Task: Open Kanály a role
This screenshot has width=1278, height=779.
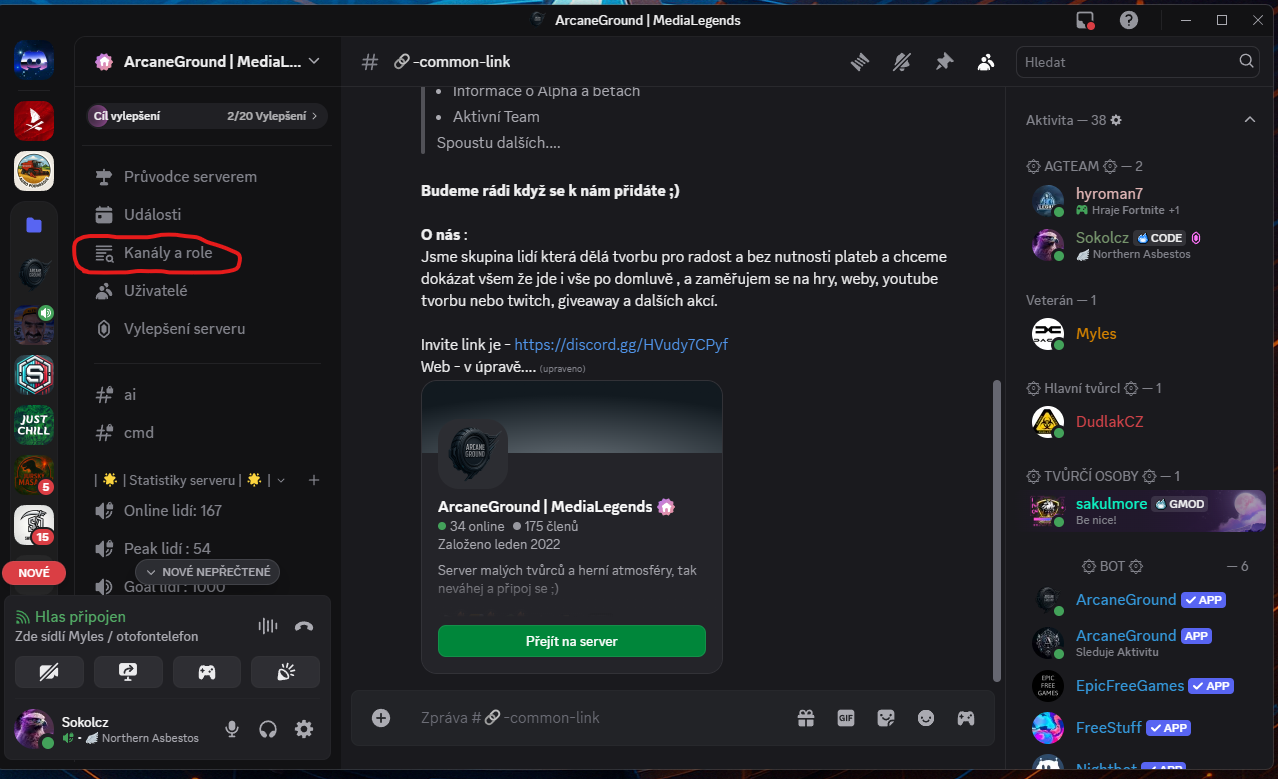Action: [207, 253]
